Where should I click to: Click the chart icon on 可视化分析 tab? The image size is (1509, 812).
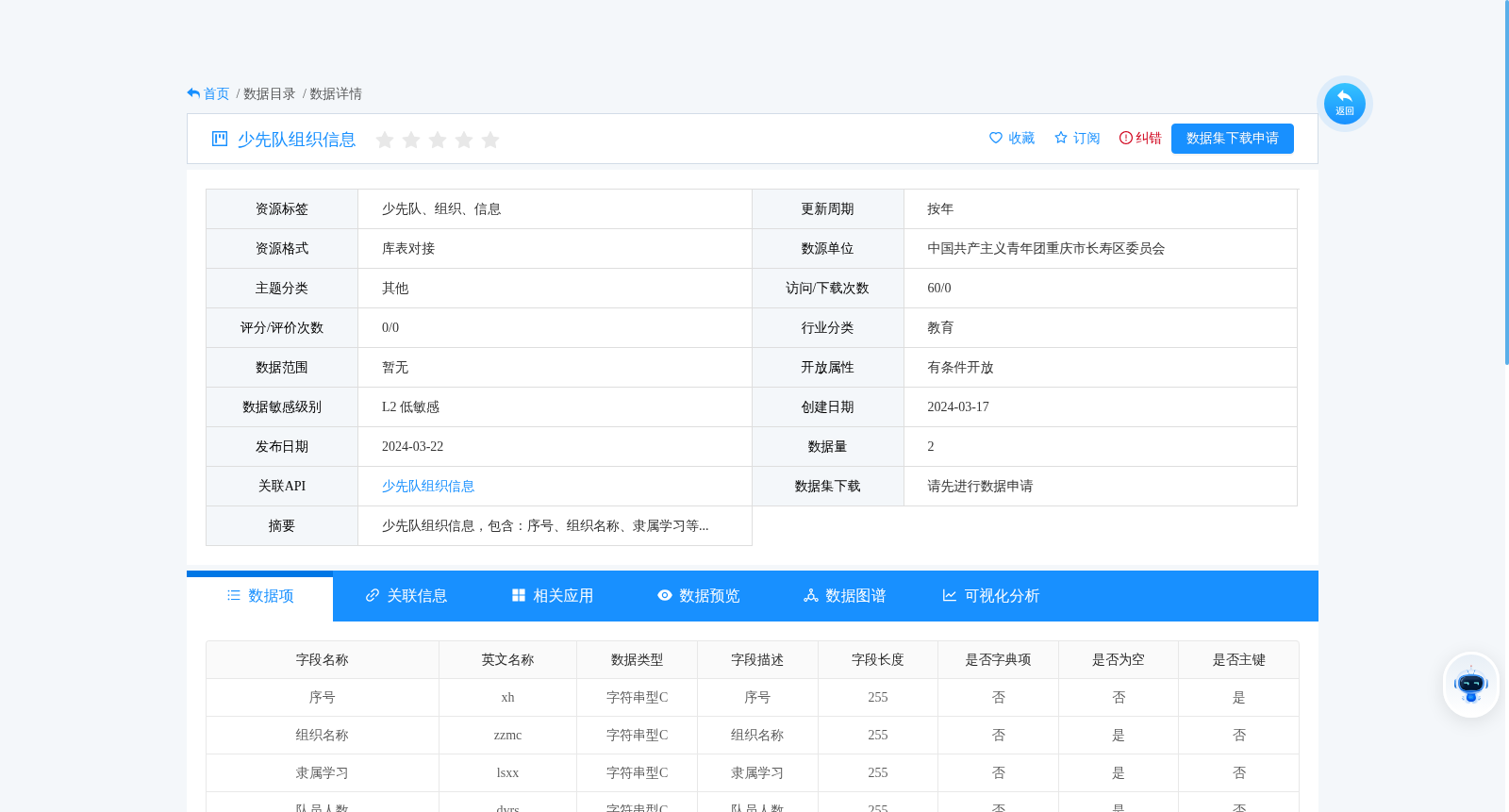point(950,595)
